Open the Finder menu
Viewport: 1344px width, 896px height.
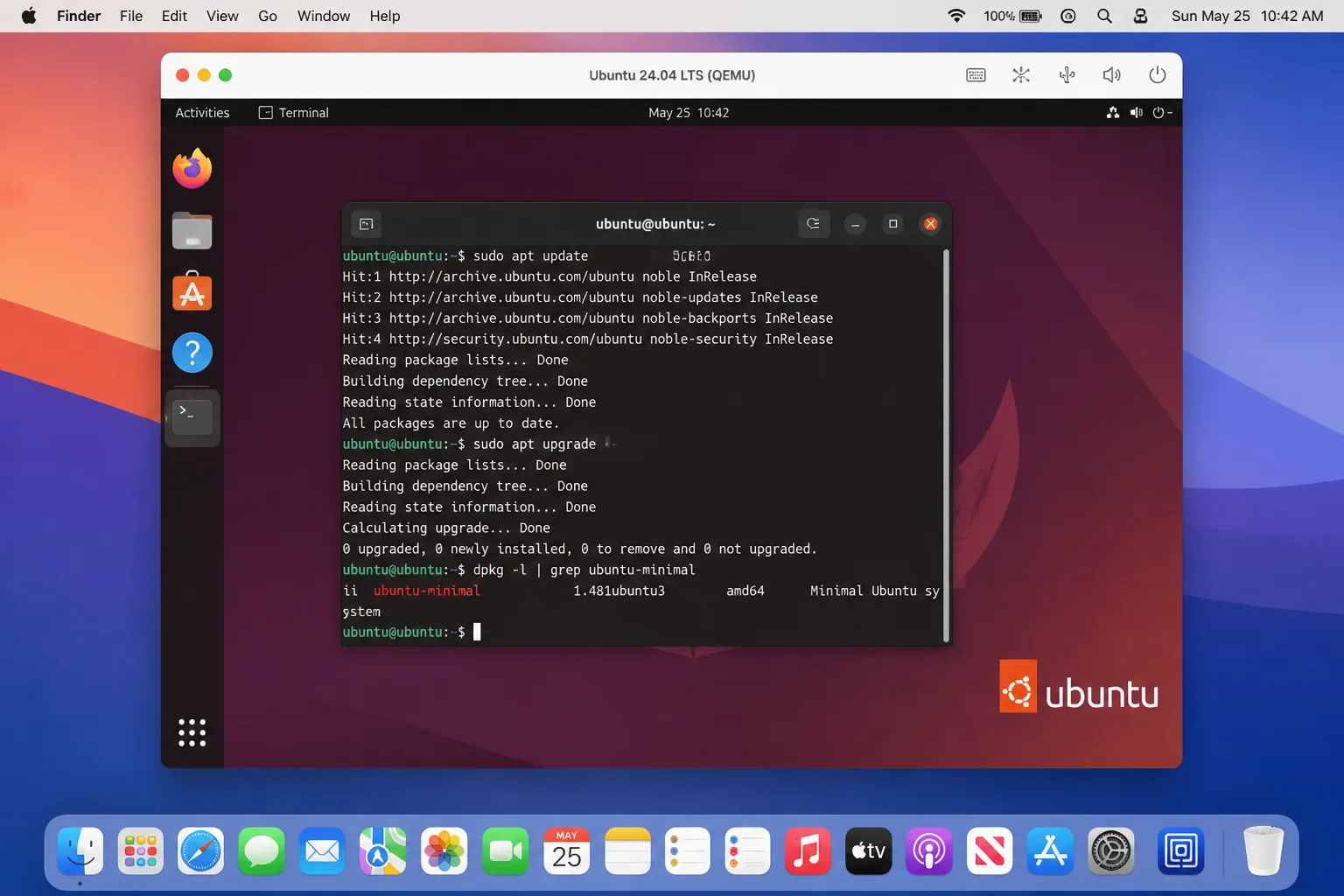click(79, 16)
